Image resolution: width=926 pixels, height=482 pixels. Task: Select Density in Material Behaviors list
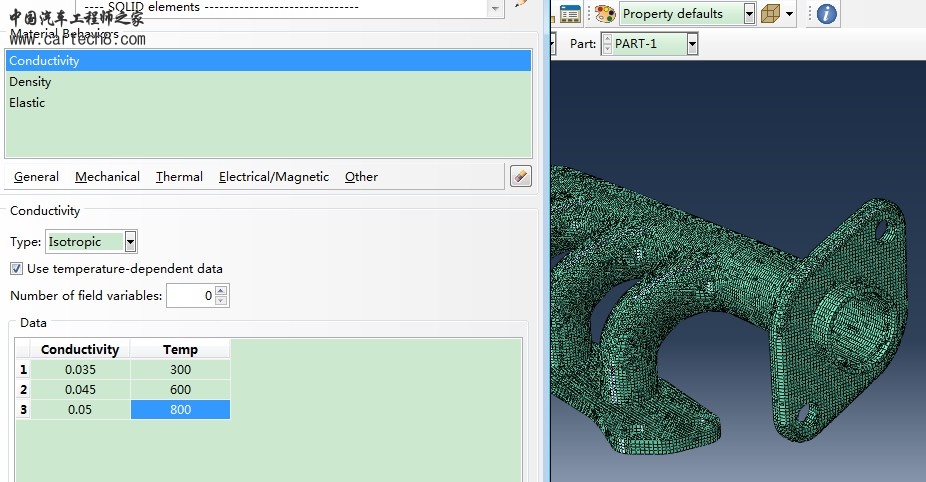30,82
